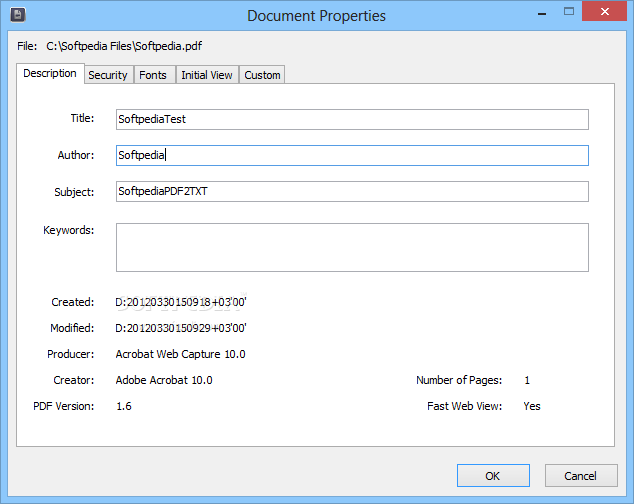Click the Fast Web View value Yes

click(x=532, y=406)
